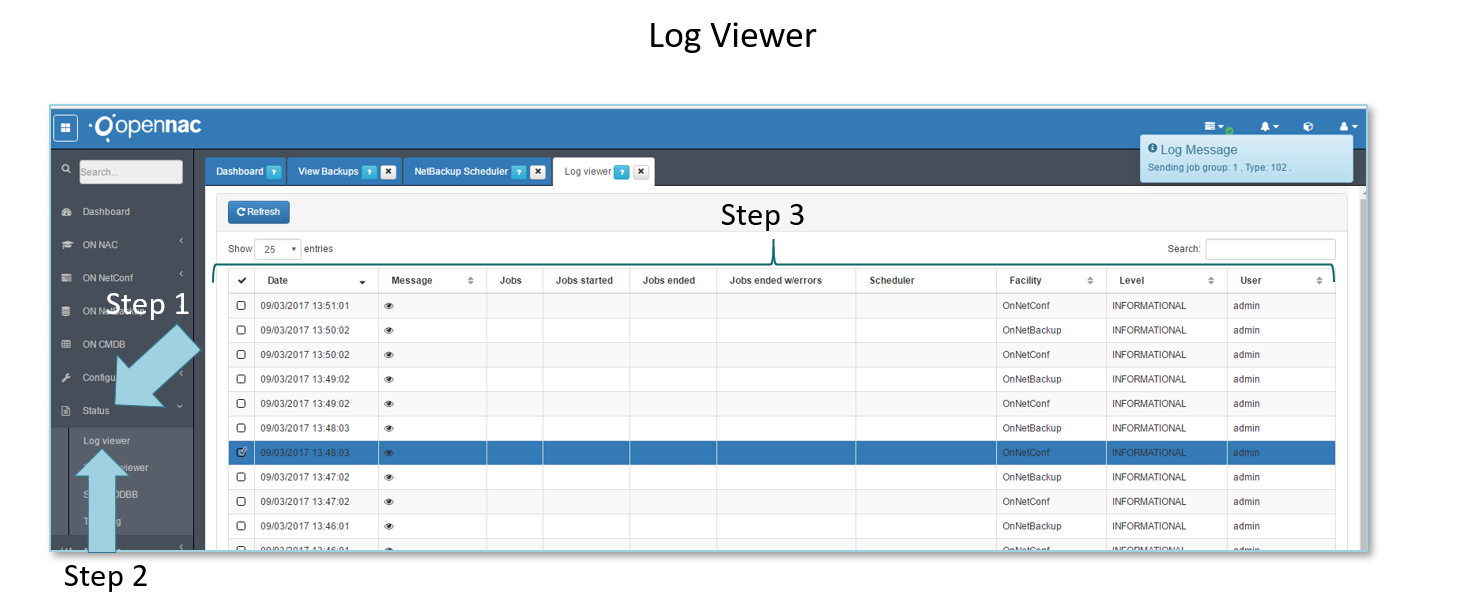Open Log viewer in the sidebar
The image size is (1465, 616).
pyautogui.click(x=107, y=441)
